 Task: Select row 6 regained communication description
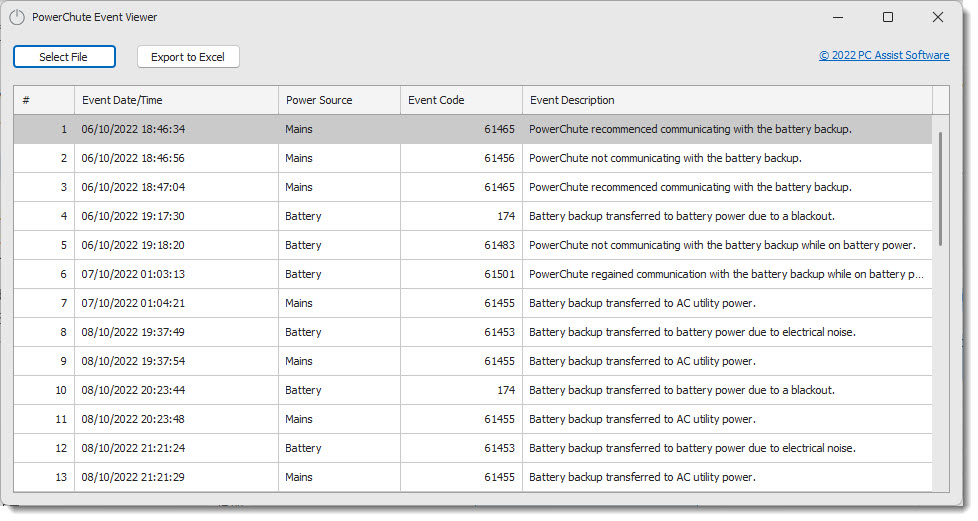725,274
